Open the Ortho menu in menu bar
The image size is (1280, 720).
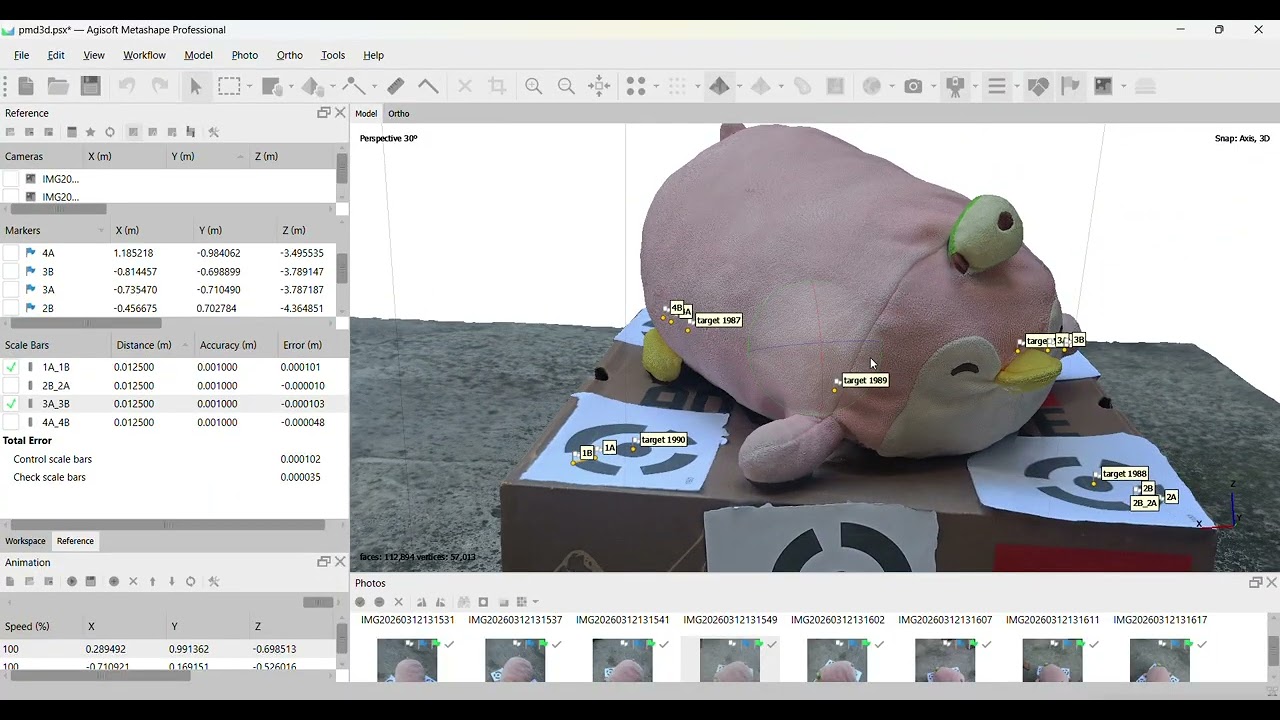[x=289, y=55]
